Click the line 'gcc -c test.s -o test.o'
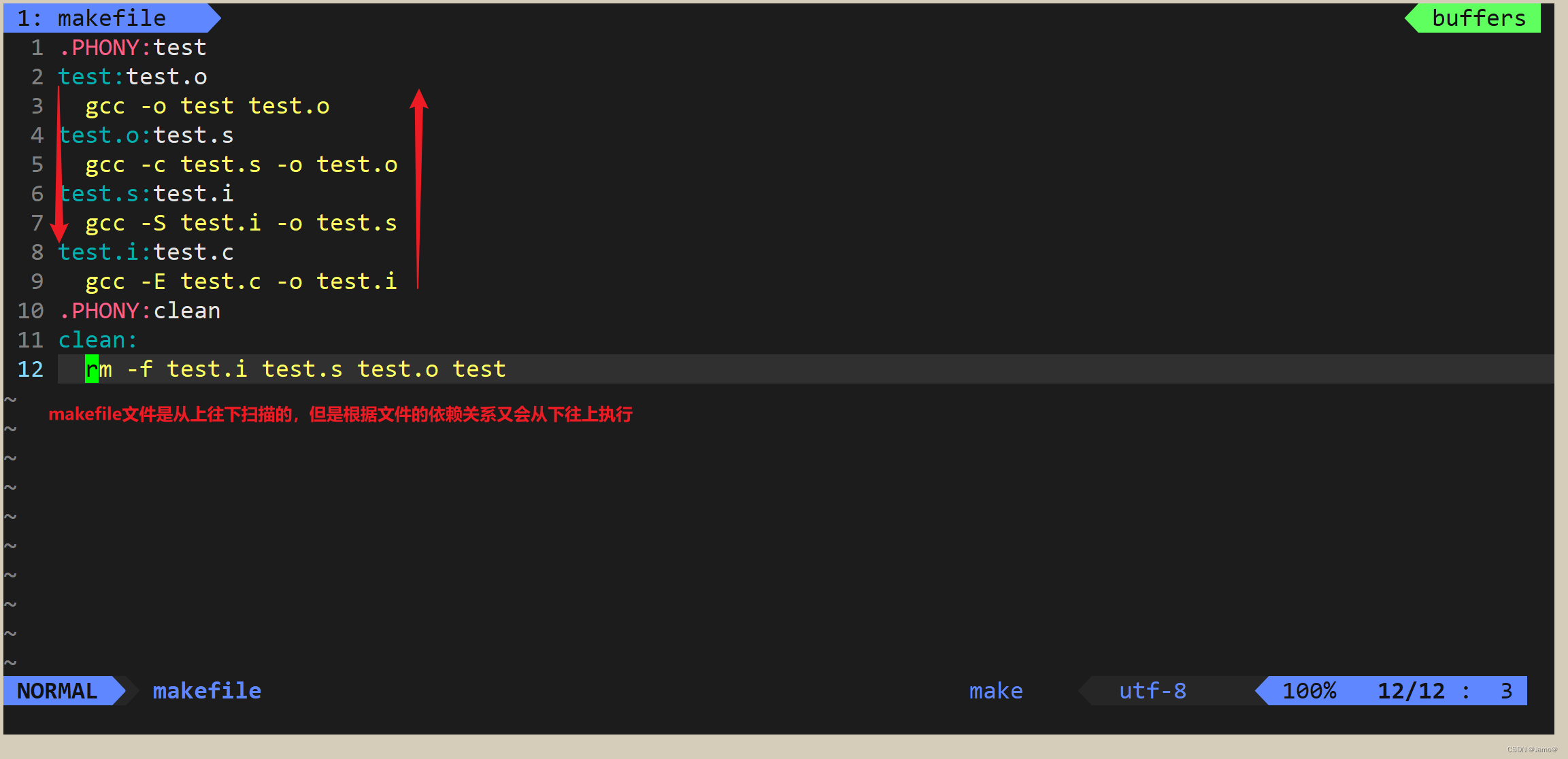1568x759 pixels. [x=241, y=165]
